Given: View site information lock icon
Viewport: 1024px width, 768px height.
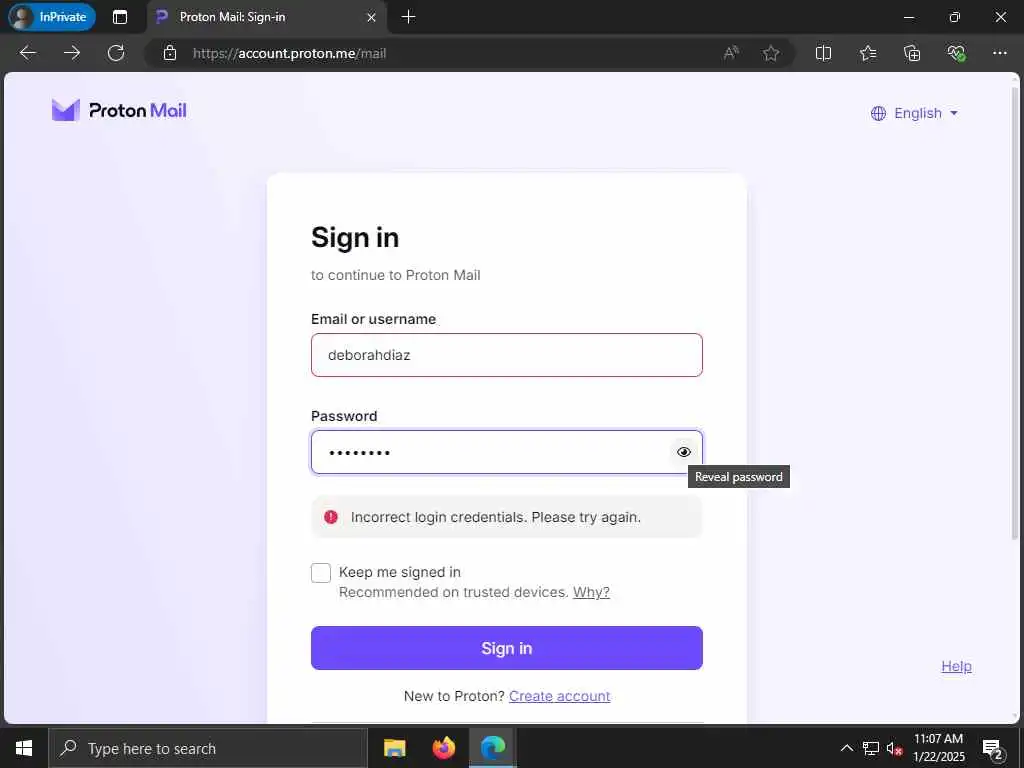Looking at the screenshot, I should click(170, 53).
